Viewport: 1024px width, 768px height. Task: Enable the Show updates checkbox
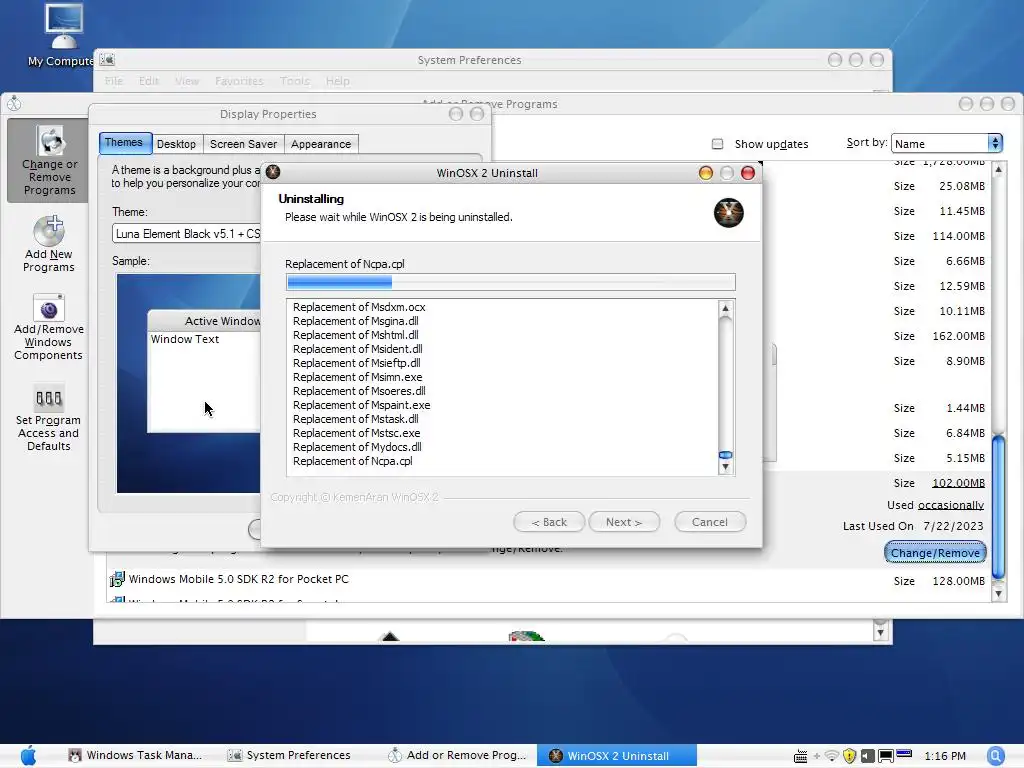point(717,144)
